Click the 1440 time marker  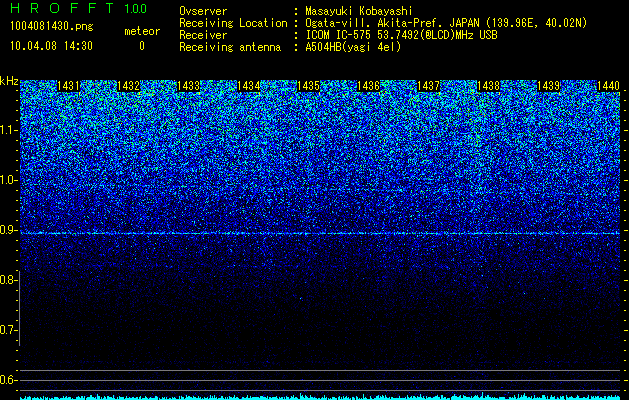coord(608,86)
